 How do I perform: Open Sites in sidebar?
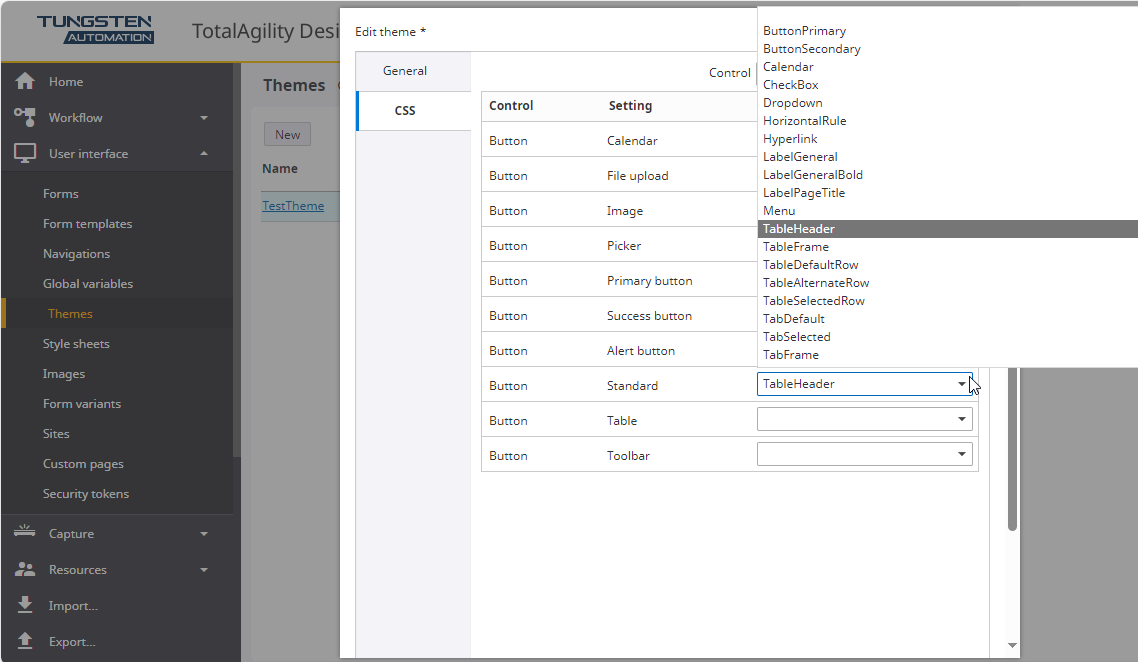[56, 434]
